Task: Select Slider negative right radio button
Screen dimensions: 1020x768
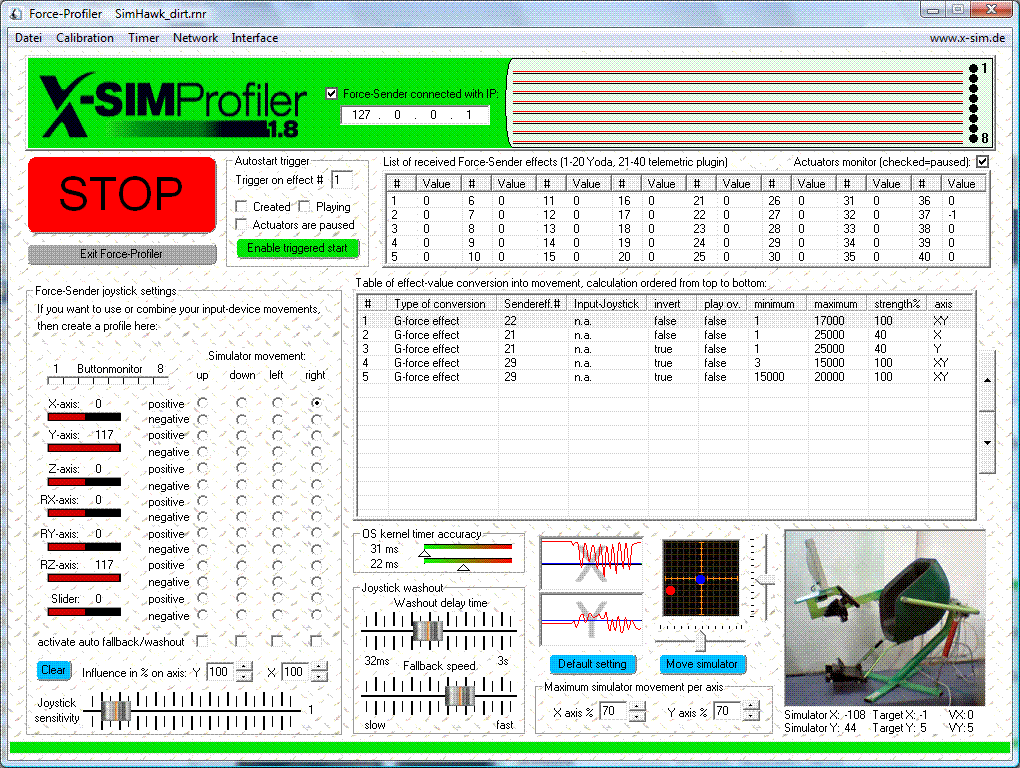Action: pyautogui.click(x=316, y=615)
